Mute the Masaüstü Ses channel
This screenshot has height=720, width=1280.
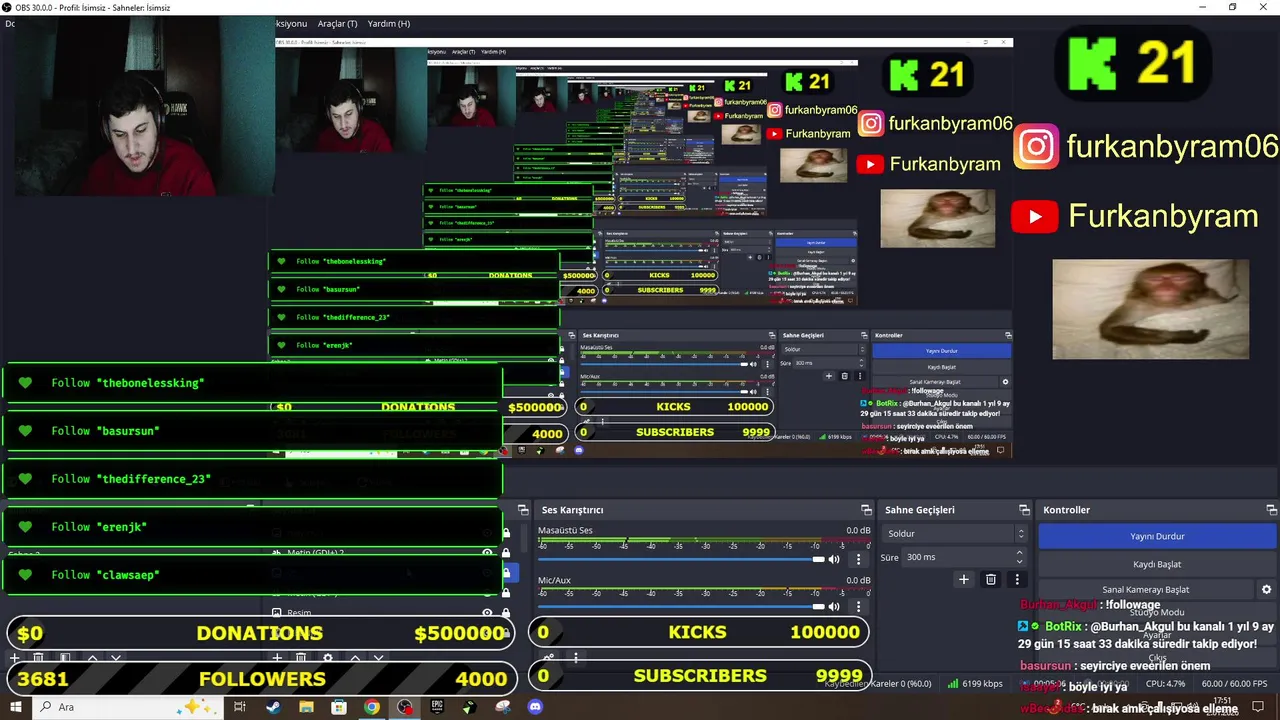point(836,559)
